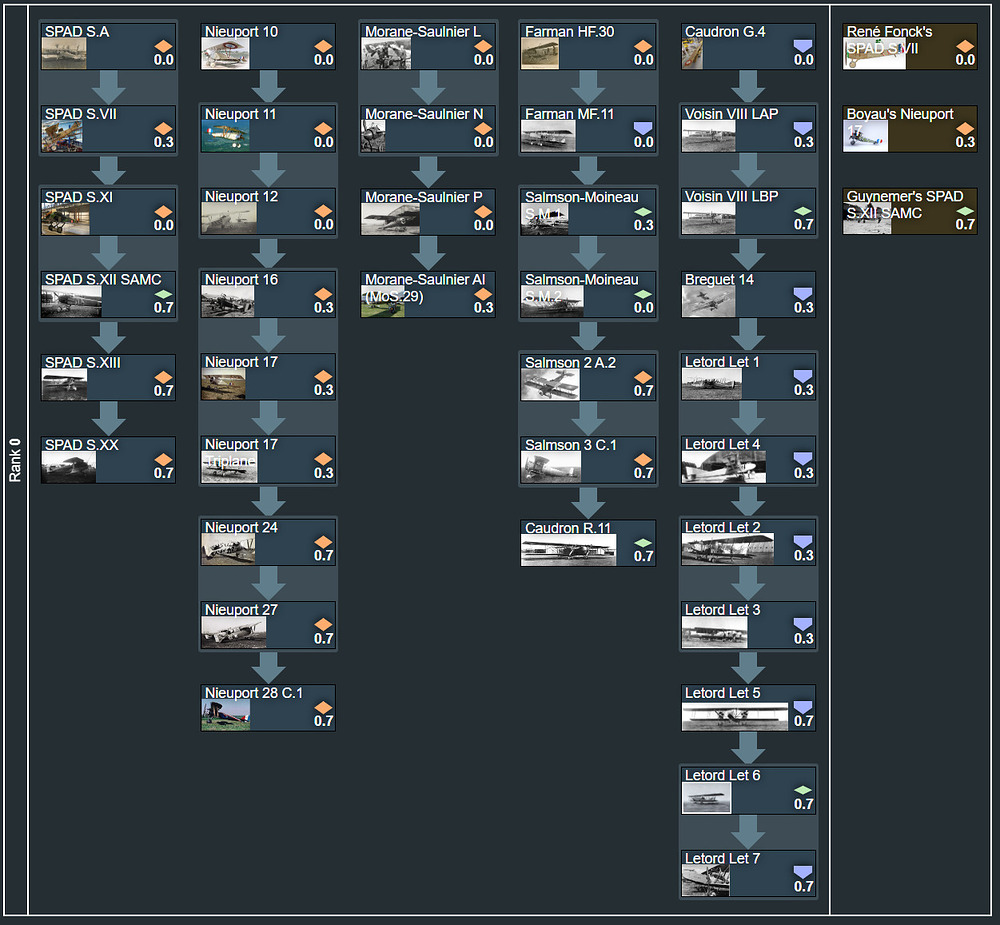1000x925 pixels.
Task: Click the Caudron R.11 thumbnail photo
Action: (x=569, y=550)
